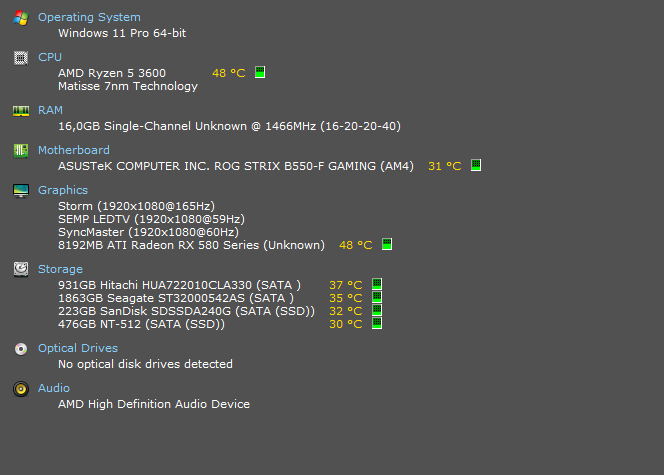Viewport: 664px width, 475px height.
Task: Click the Hitachi drive temperature indicator icon
Action: [377, 284]
